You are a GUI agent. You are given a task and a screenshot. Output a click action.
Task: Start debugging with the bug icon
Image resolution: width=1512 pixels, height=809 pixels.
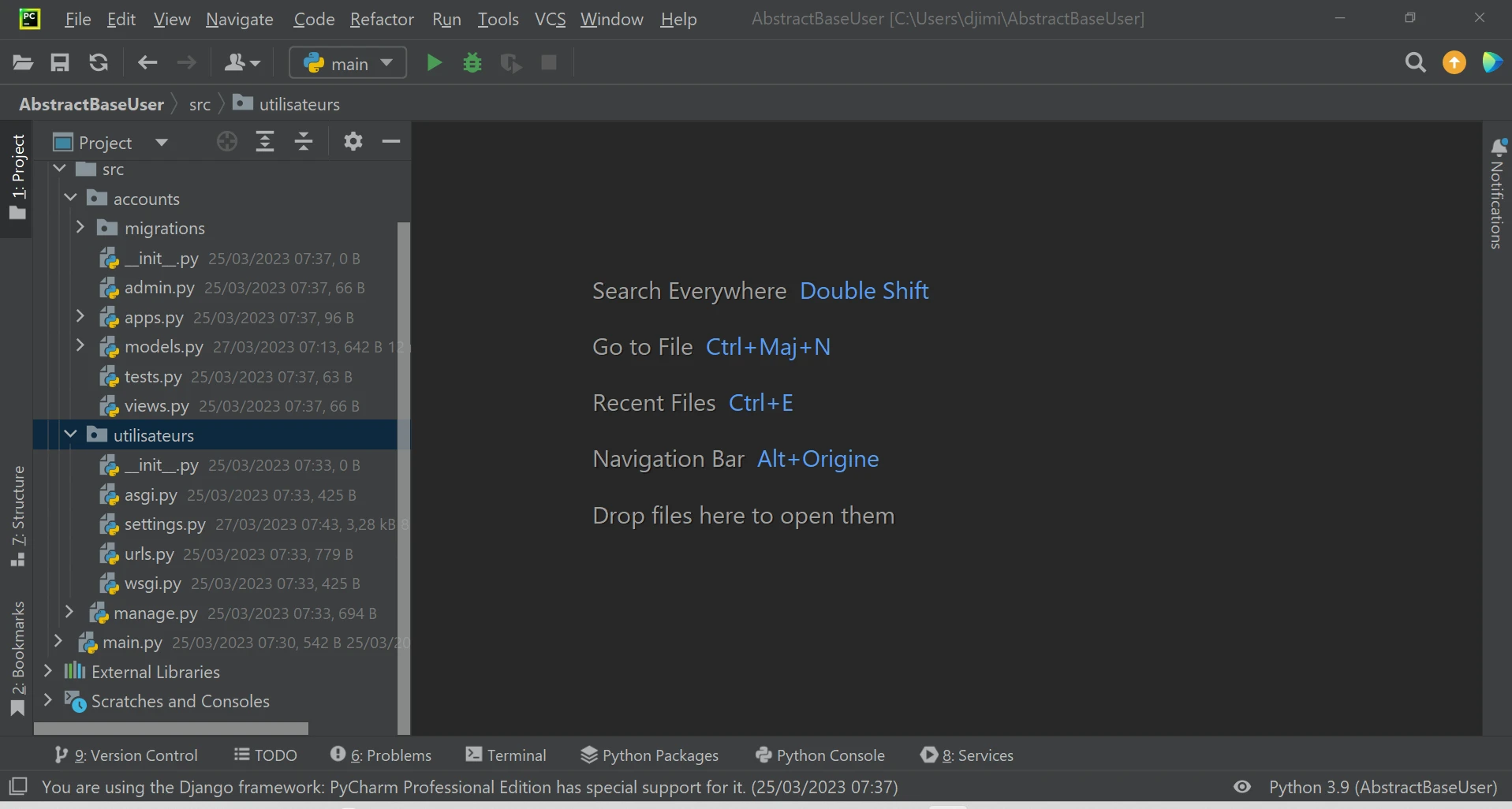[472, 62]
